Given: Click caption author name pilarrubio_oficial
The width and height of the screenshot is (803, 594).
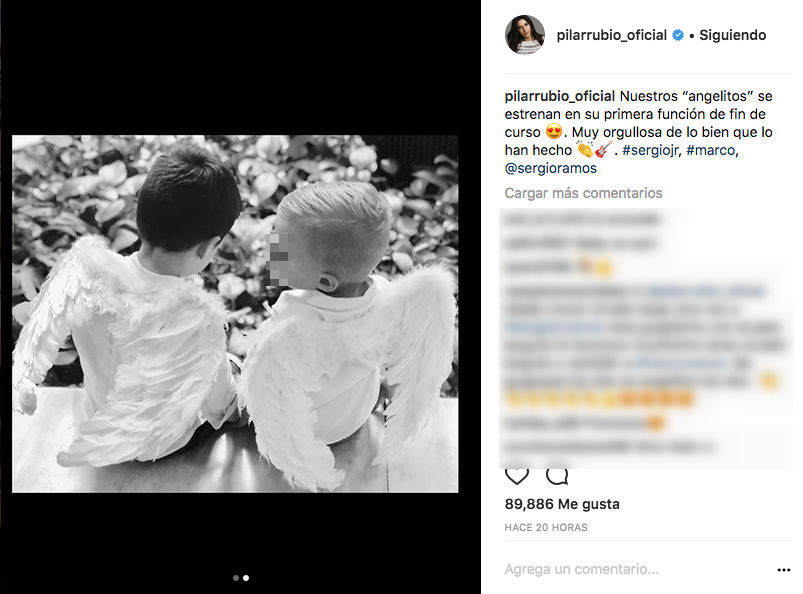Looking at the screenshot, I should click(x=560, y=96).
